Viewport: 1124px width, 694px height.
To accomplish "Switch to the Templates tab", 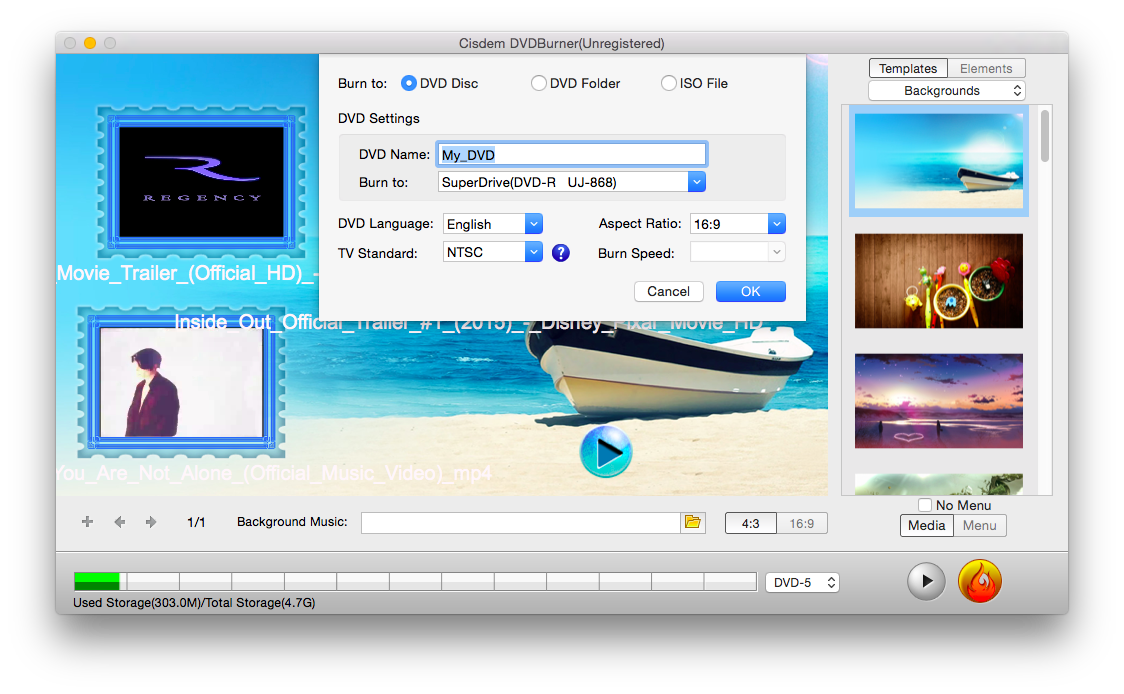I will [x=908, y=68].
